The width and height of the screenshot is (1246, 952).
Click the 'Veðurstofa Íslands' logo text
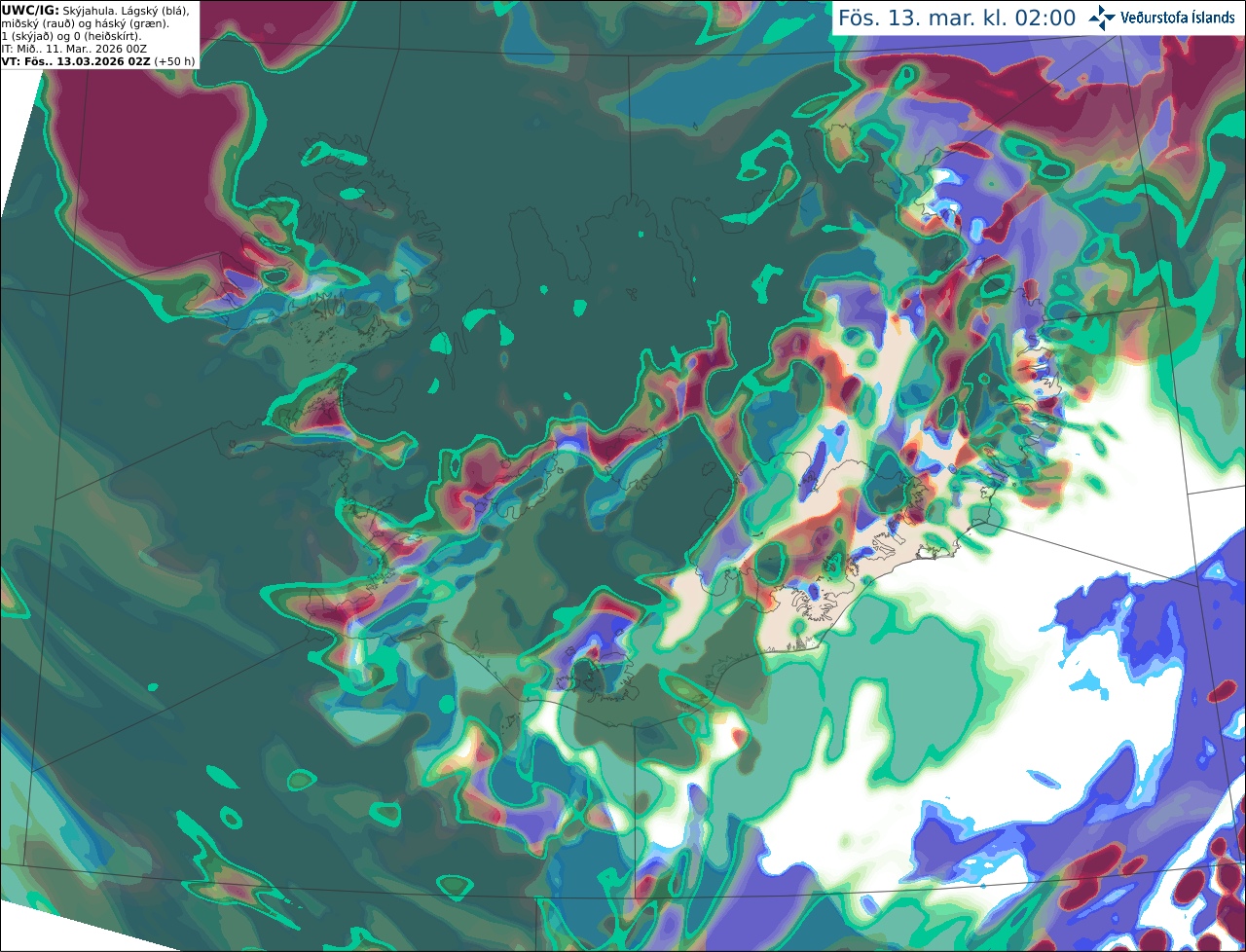(x=1178, y=18)
